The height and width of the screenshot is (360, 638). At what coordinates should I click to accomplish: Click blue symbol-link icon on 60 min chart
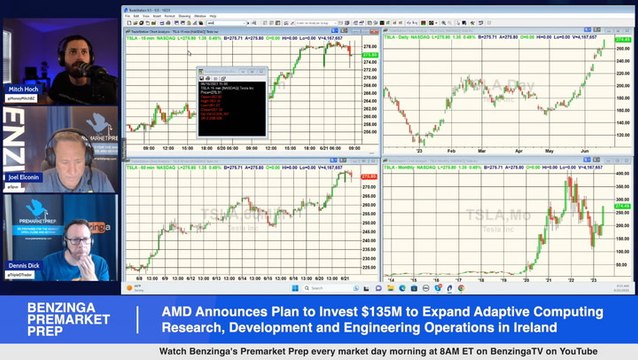pyautogui.click(x=334, y=161)
